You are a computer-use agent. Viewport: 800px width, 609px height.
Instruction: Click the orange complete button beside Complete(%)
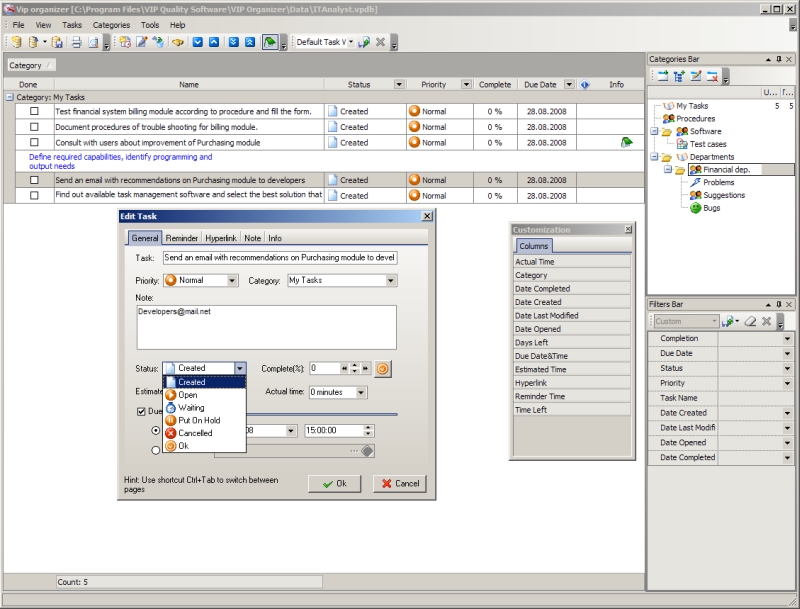[382, 368]
